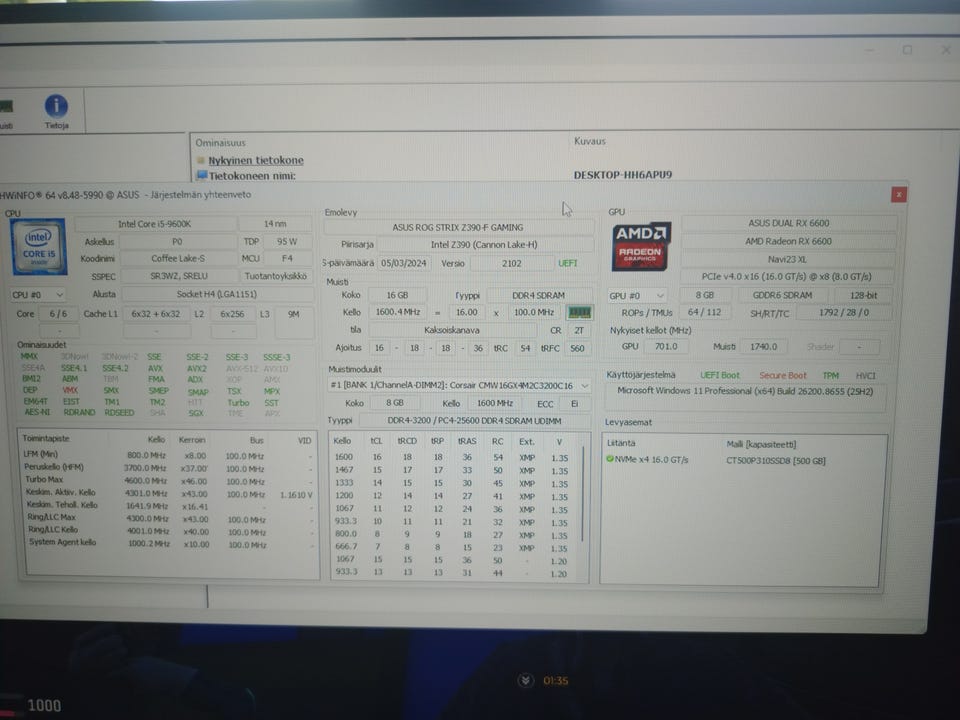Screen dimensions: 960x720
Task: Click the ASUS DUAL RX 6600 field
Action: (x=789, y=223)
